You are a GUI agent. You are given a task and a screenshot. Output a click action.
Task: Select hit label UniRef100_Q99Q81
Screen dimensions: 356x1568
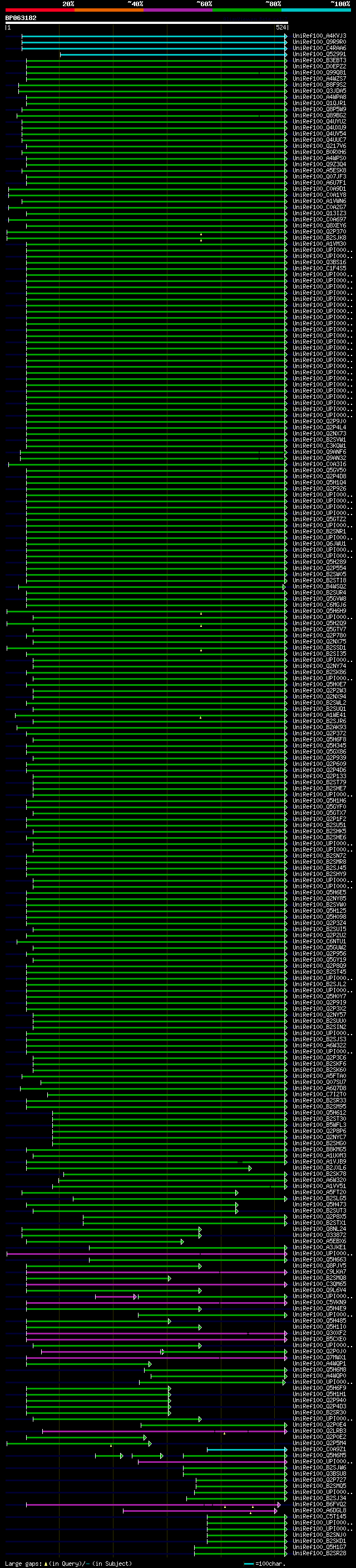click(x=319, y=72)
